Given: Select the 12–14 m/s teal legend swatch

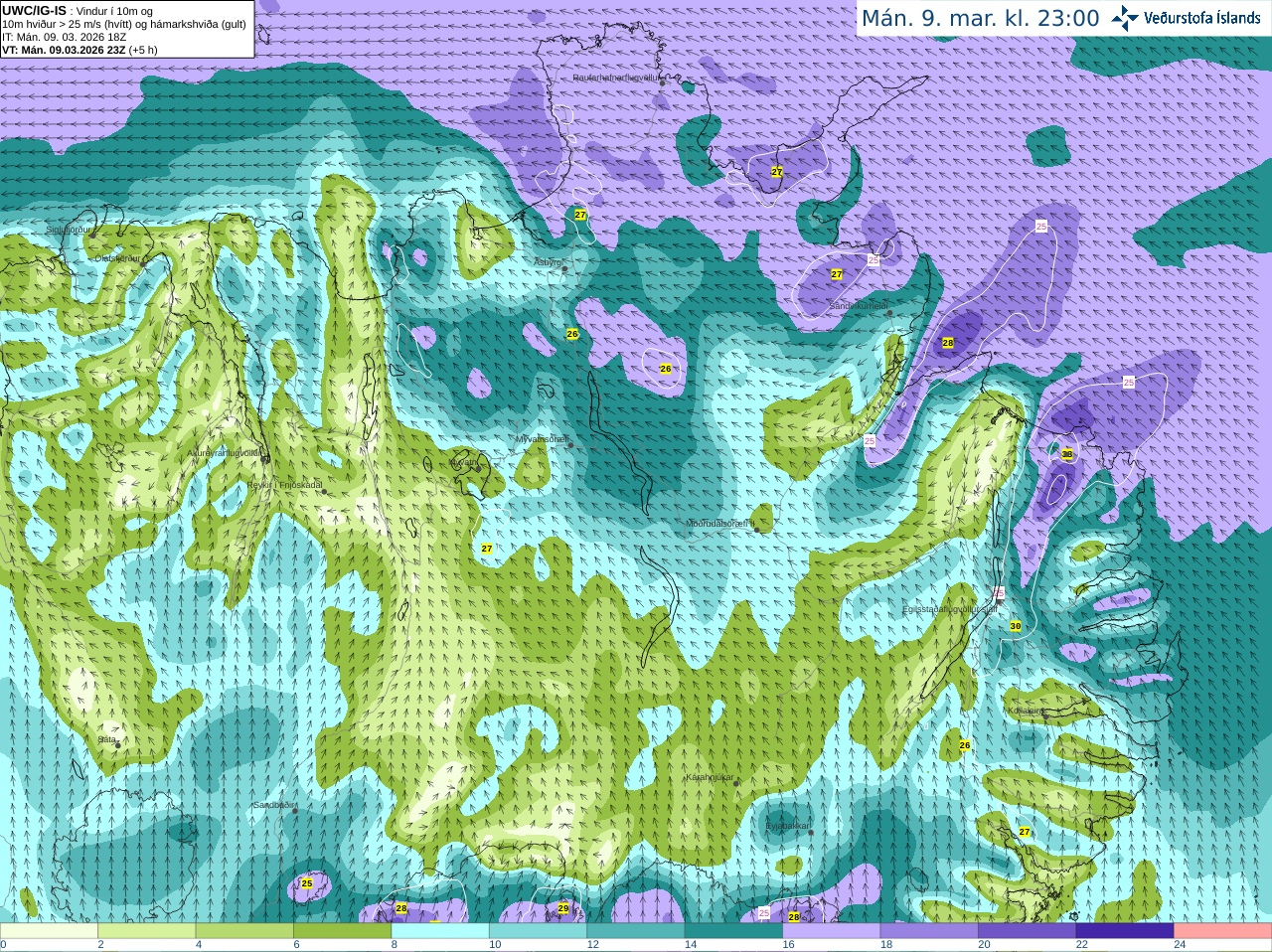Looking at the screenshot, I should click(636, 931).
